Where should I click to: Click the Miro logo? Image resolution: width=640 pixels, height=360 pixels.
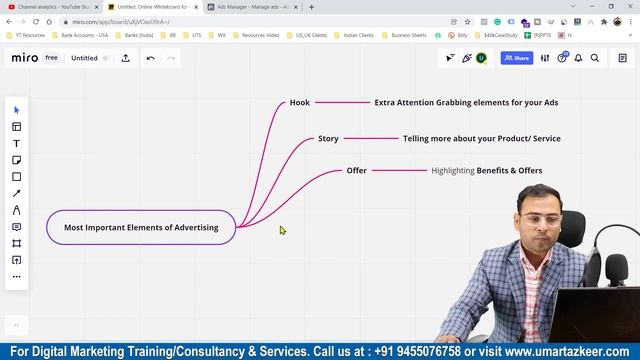click(x=25, y=58)
